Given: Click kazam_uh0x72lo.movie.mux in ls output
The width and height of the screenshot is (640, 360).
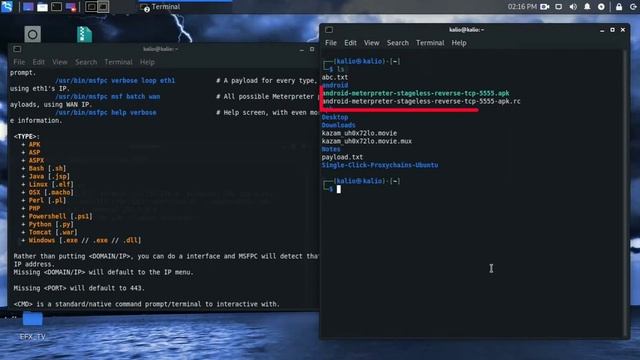Looking at the screenshot, I should point(367,141).
